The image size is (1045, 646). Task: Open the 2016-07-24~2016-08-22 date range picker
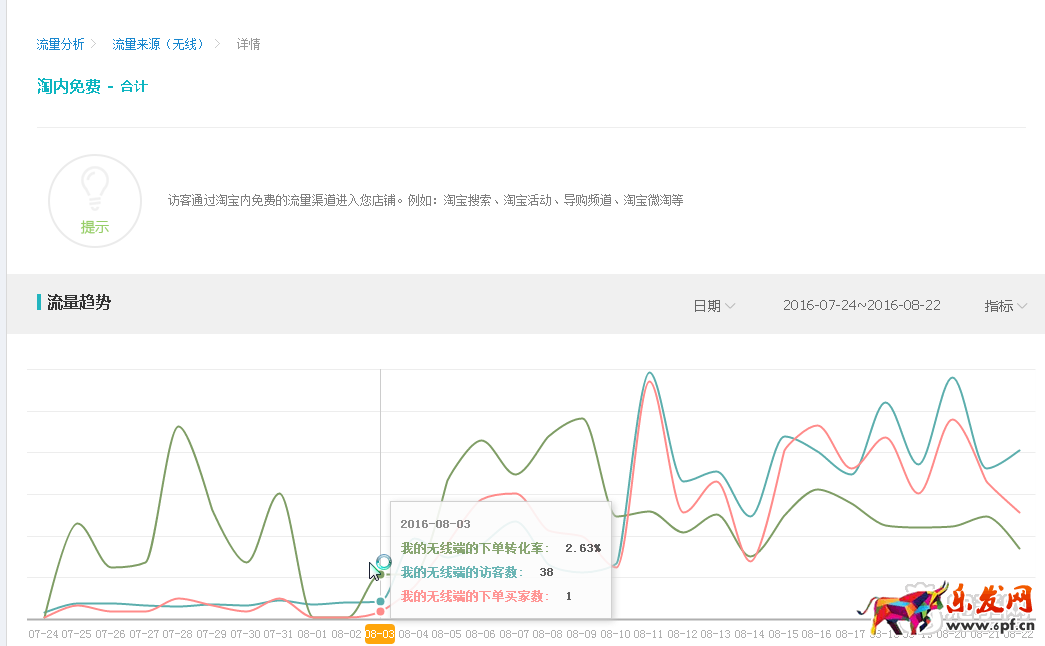coord(861,305)
